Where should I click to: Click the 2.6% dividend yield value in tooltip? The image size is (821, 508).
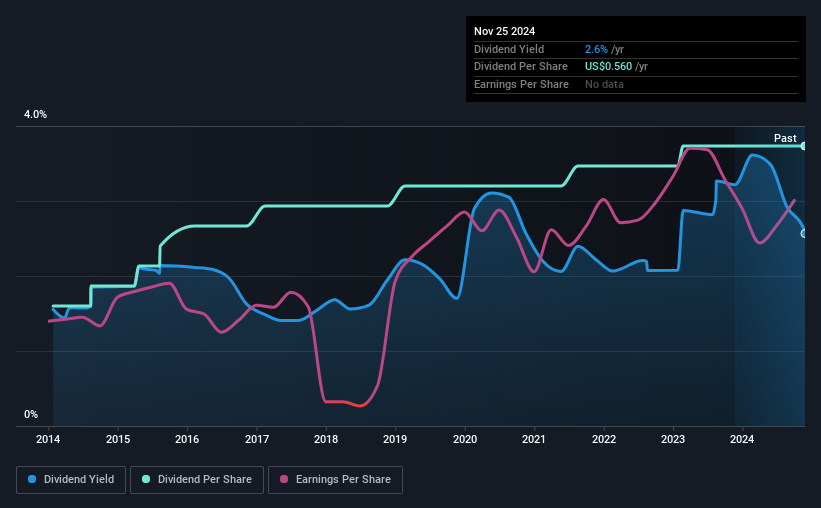coord(596,49)
